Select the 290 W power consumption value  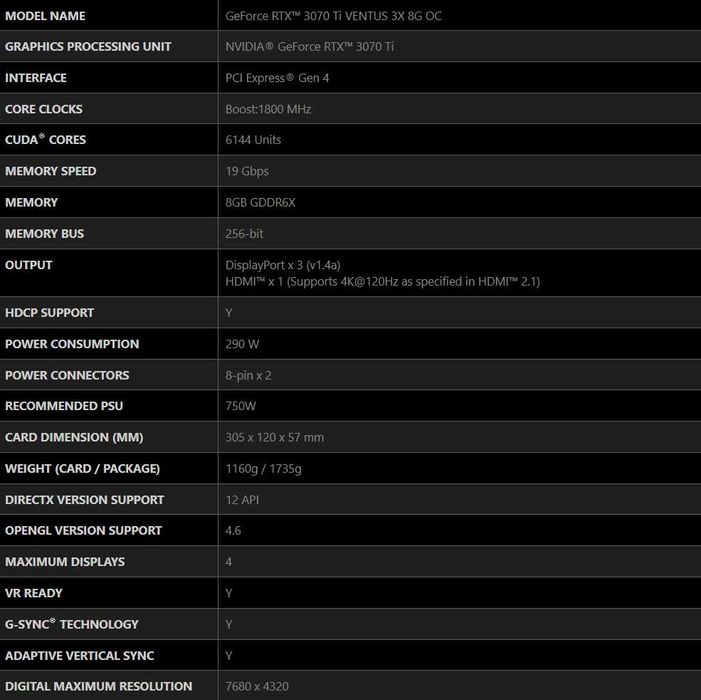[x=242, y=344]
